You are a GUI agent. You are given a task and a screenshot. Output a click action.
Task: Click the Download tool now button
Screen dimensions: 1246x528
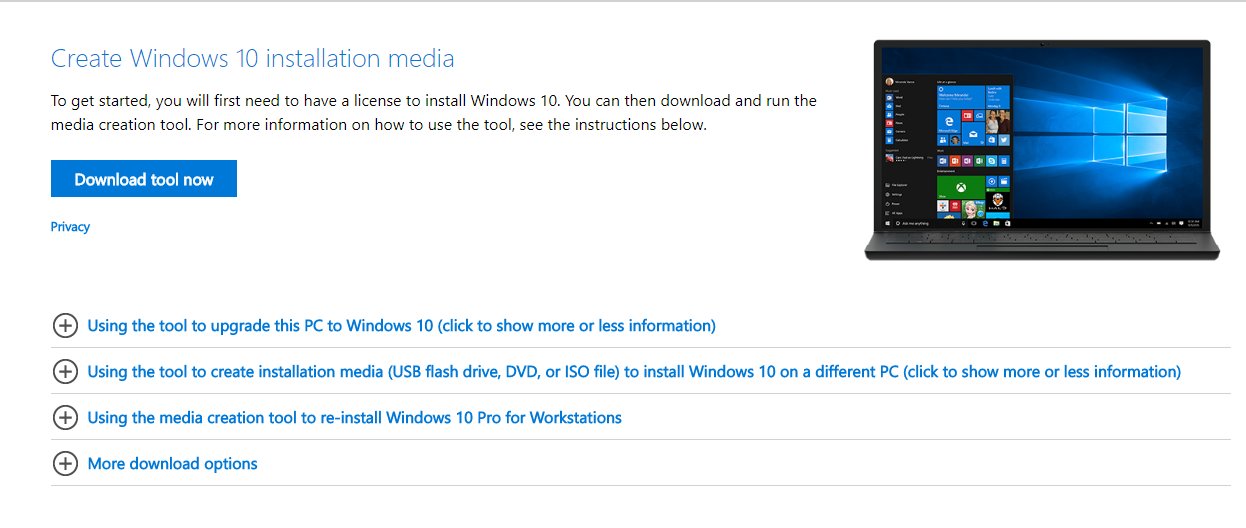coord(144,179)
